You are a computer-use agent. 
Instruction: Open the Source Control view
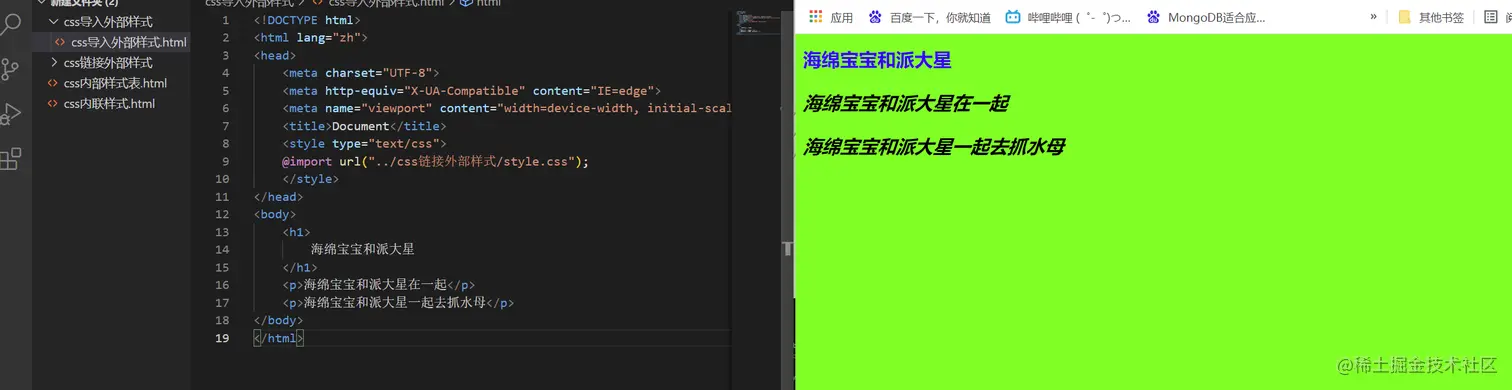[10, 69]
